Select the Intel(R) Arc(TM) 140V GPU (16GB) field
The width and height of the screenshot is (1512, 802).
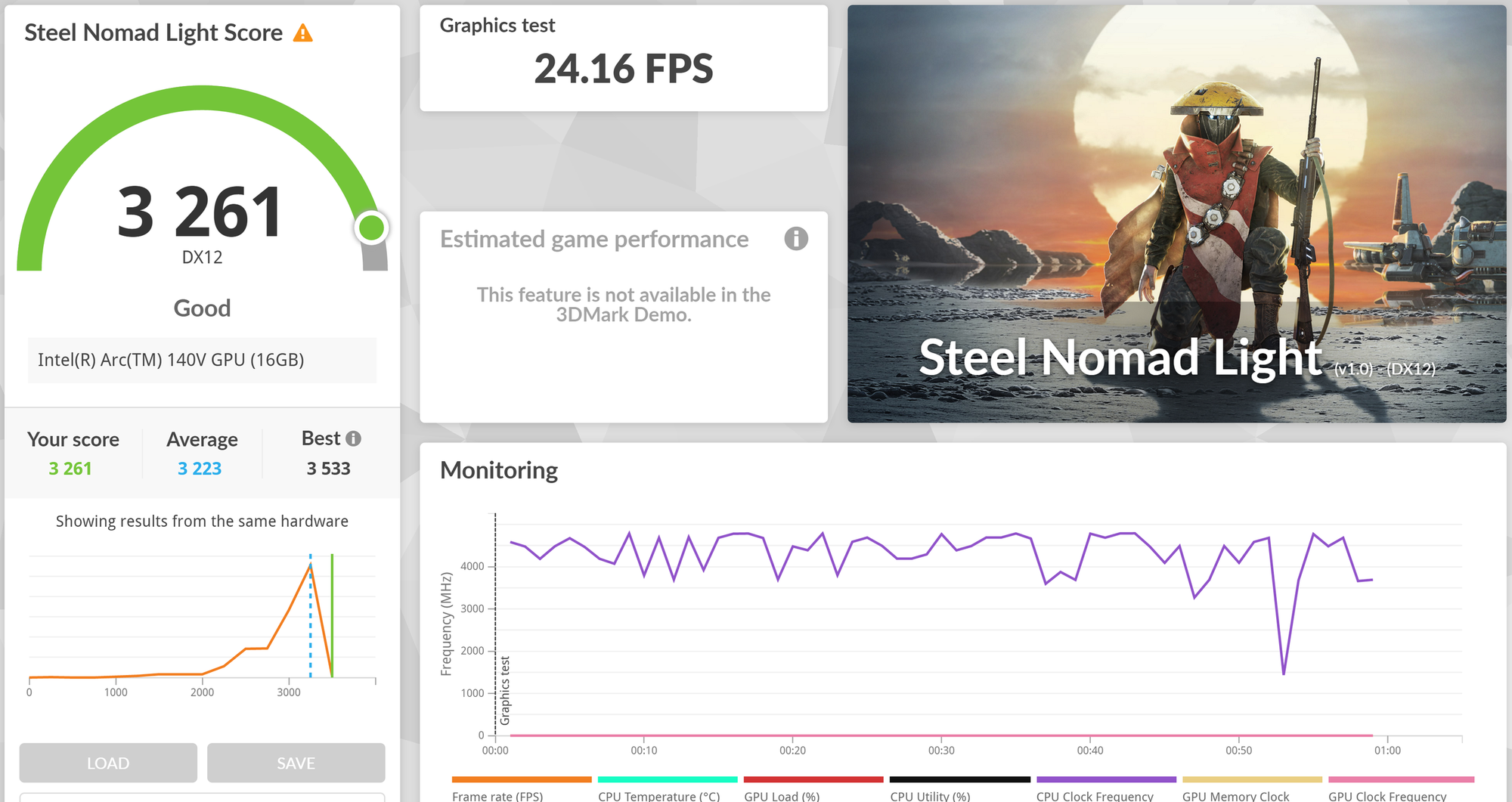click(202, 360)
